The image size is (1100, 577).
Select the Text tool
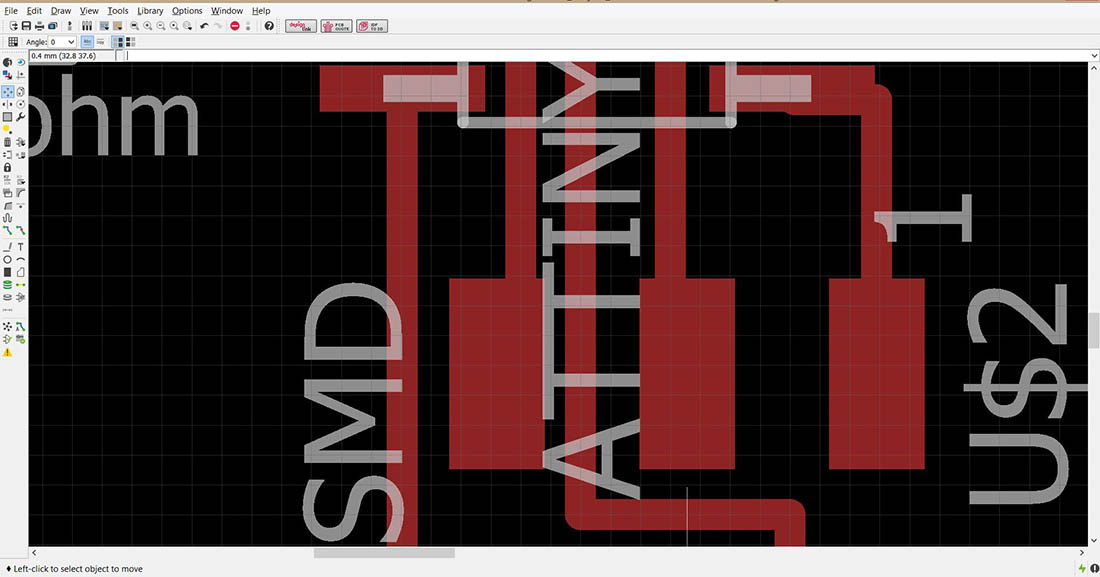20,247
